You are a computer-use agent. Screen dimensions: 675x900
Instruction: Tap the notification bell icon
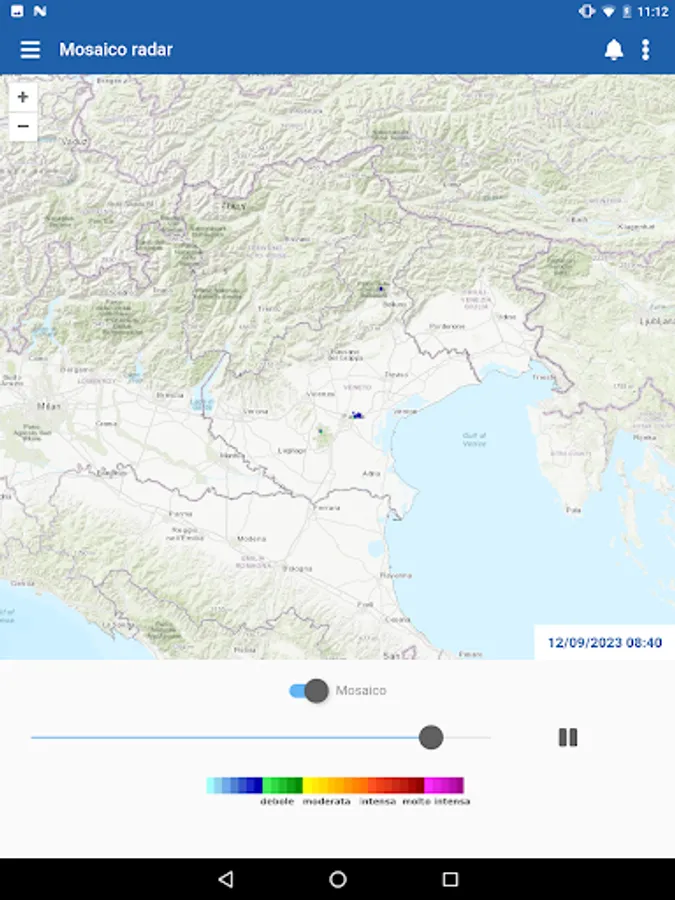[x=614, y=50]
